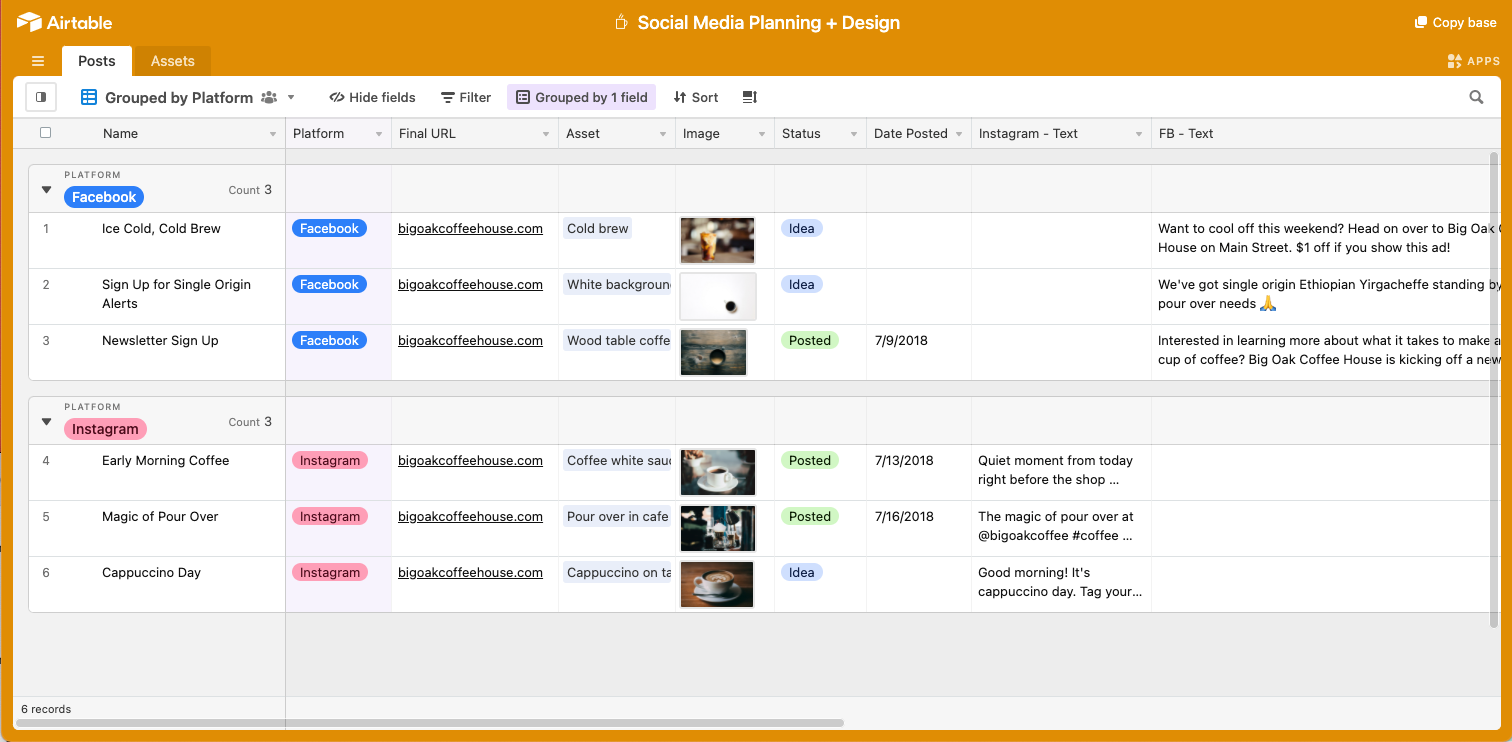
Task: Open the search magnifier icon
Action: (1476, 97)
